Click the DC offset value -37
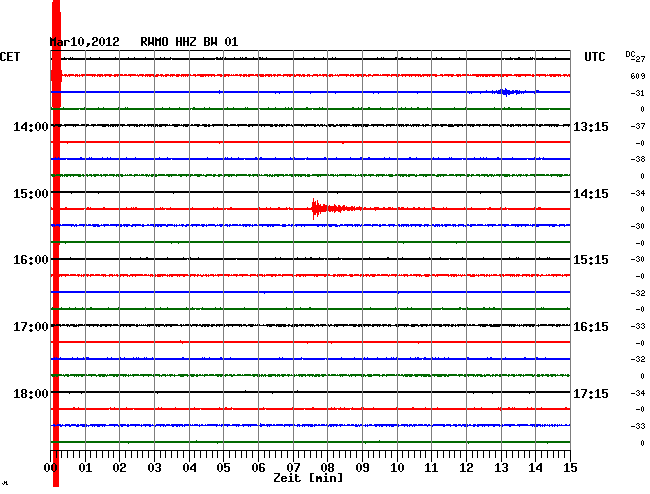 tap(638, 126)
